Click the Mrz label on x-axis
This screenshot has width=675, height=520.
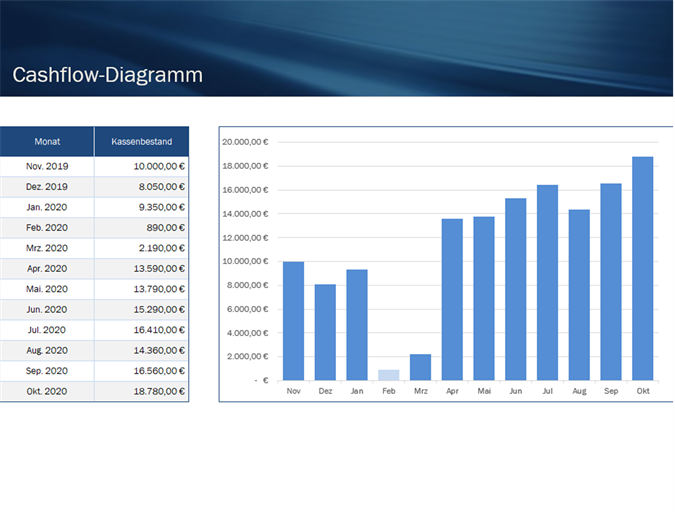(x=421, y=391)
